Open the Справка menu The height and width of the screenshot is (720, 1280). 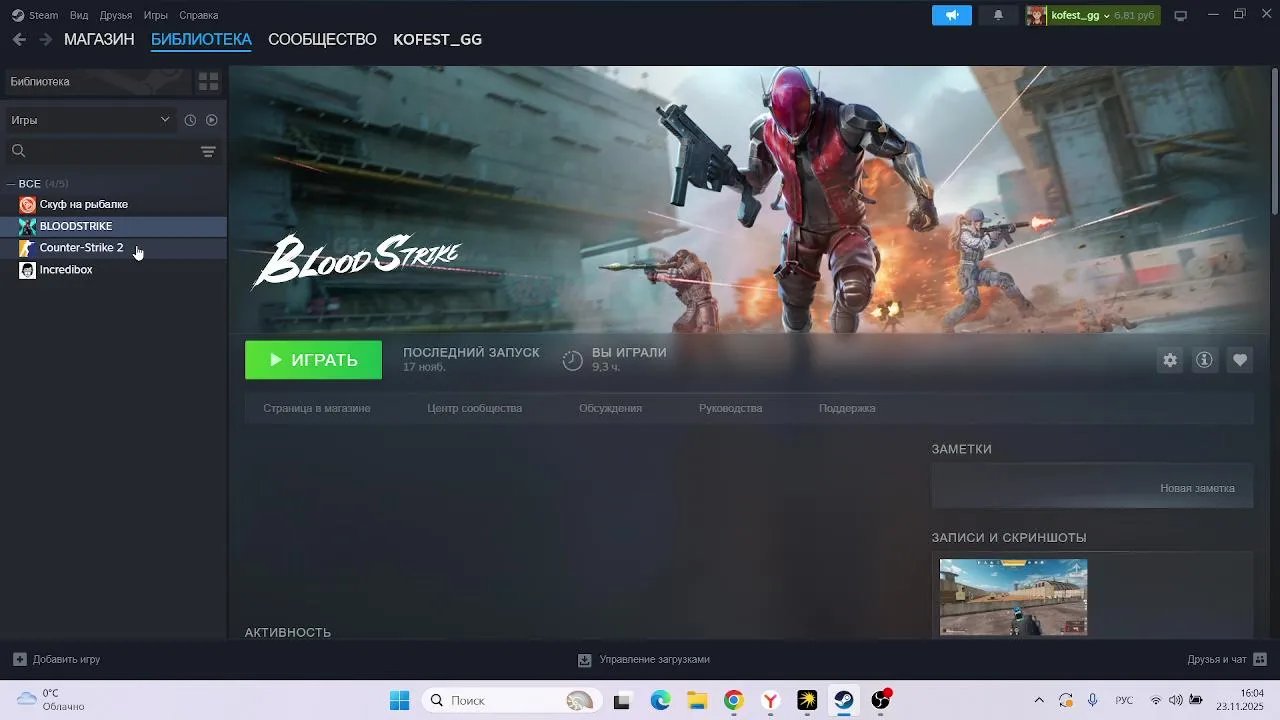point(199,15)
